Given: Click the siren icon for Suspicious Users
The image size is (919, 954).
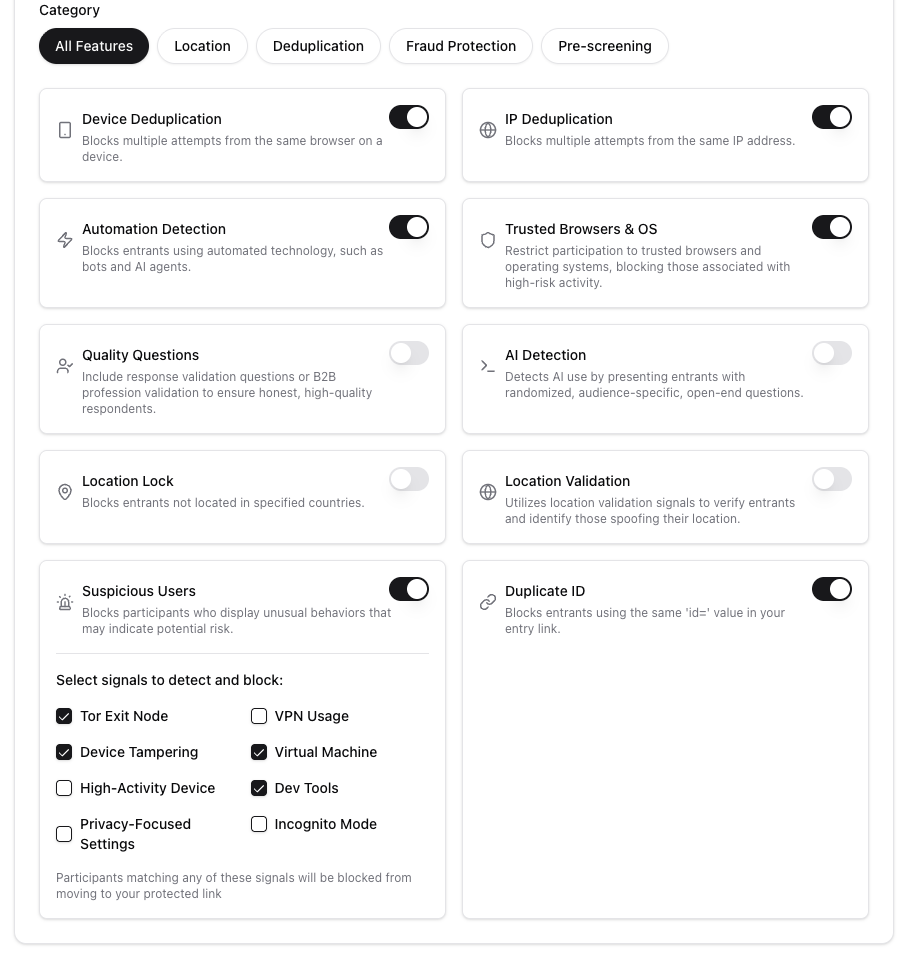Looking at the screenshot, I should 65,601.
